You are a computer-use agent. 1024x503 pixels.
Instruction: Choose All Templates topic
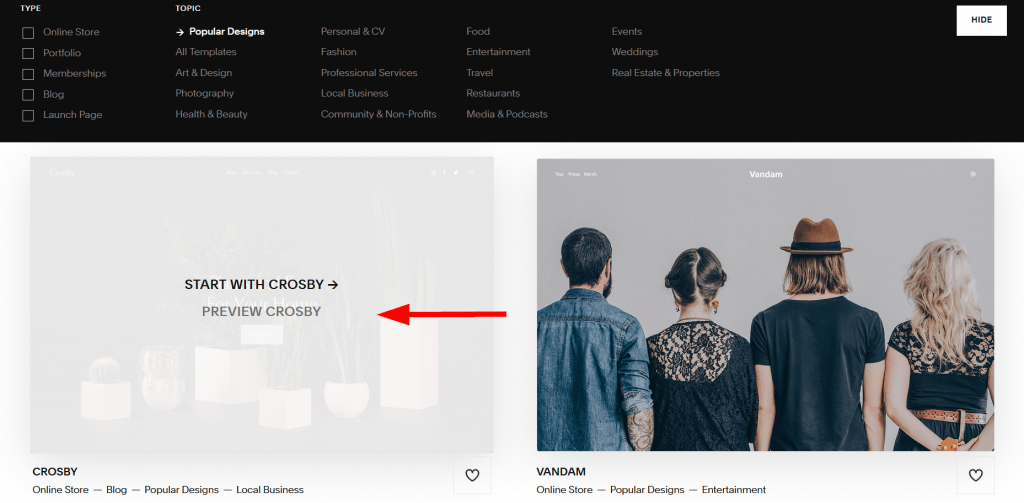click(x=206, y=52)
